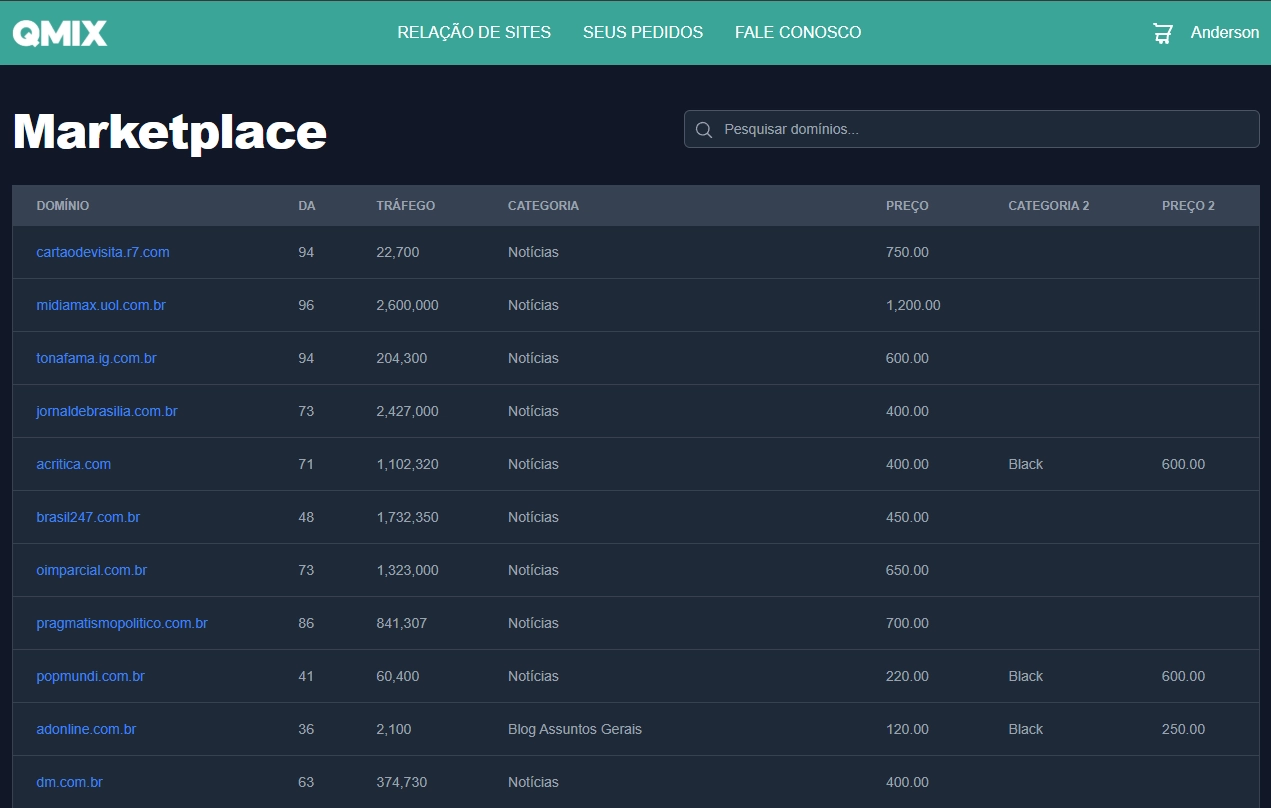Click the DA column header
Image resolution: width=1271 pixels, height=808 pixels.
pos(307,206)
